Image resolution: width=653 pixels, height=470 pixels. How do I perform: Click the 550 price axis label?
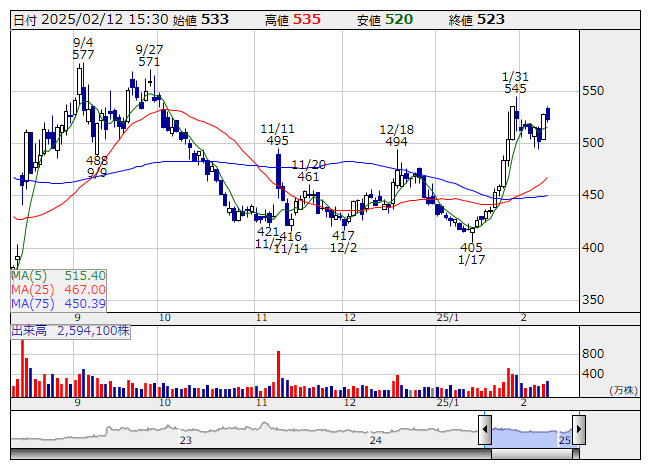coord(593,91)
